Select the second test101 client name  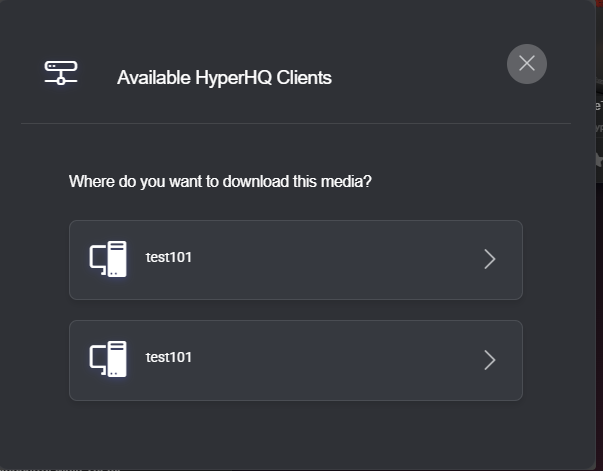tap(169, 357)
